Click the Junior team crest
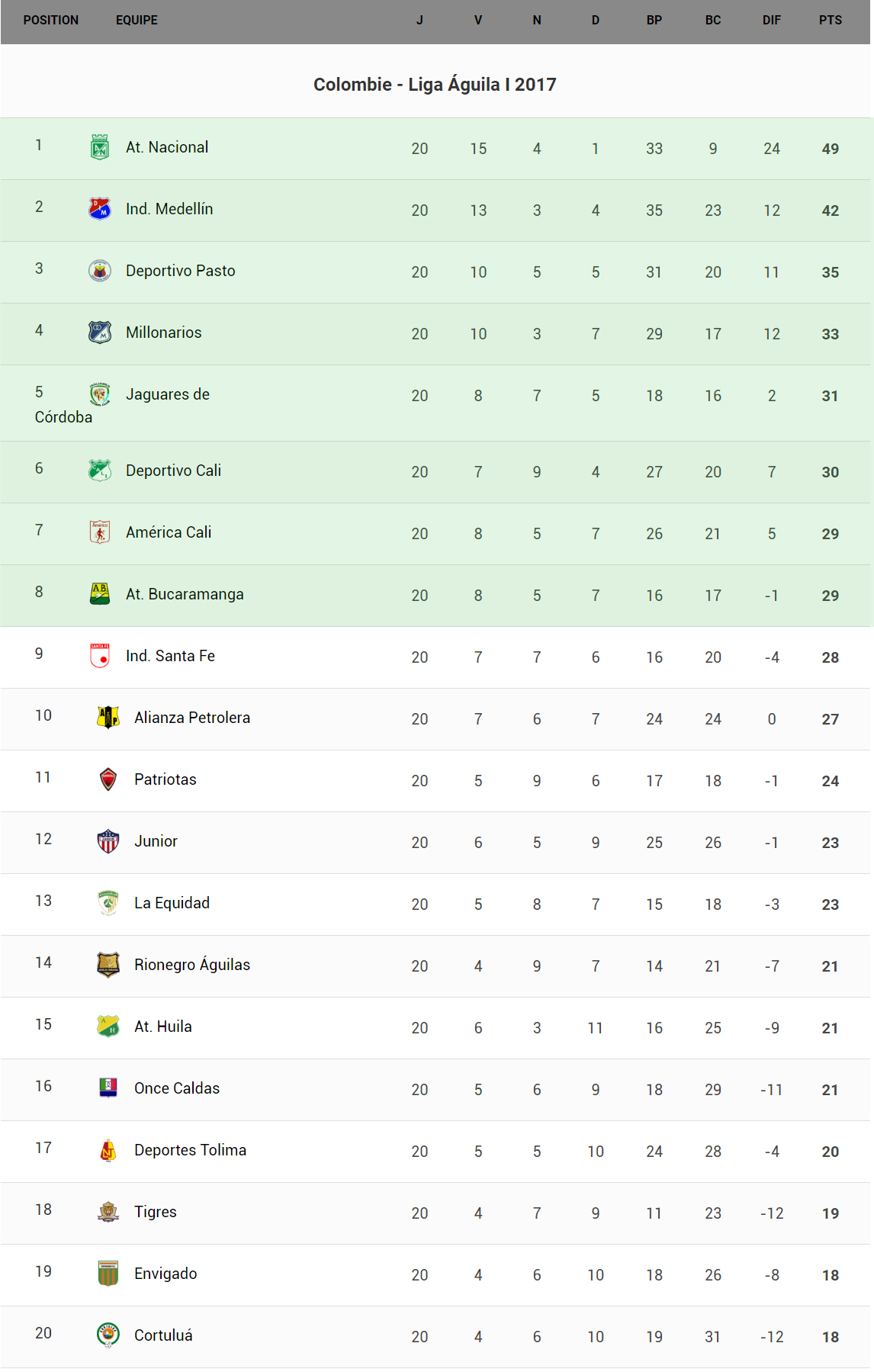874x1372 pixels. pyautogui.click(x=108, y=840)
